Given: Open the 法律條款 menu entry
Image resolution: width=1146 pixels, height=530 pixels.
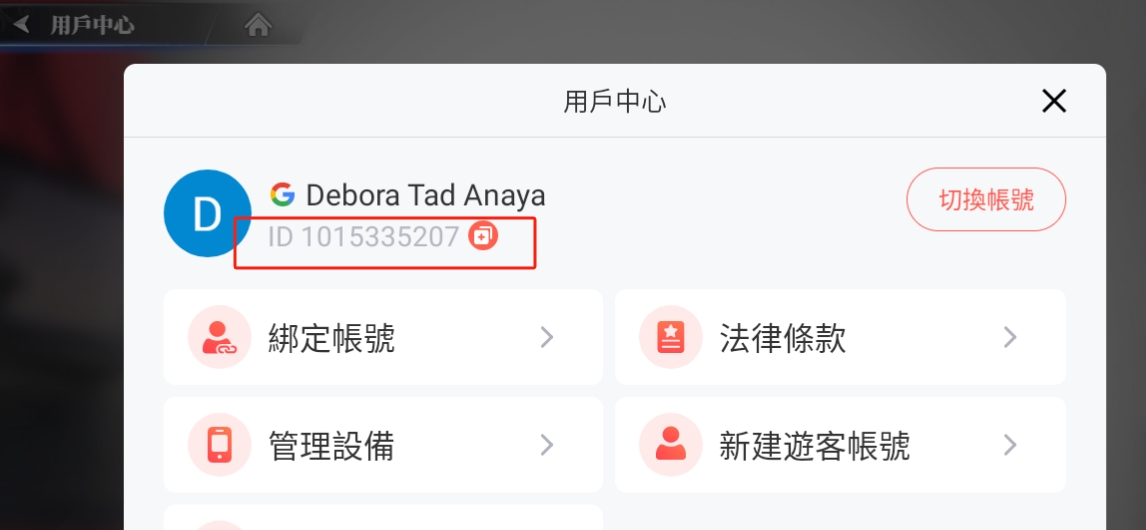Looking at the screenshot, I should point(840,337).
